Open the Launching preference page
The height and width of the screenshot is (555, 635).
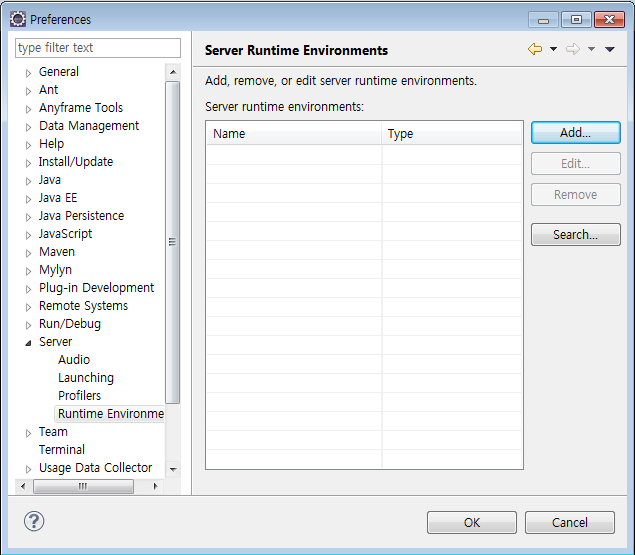pos(86,378)
